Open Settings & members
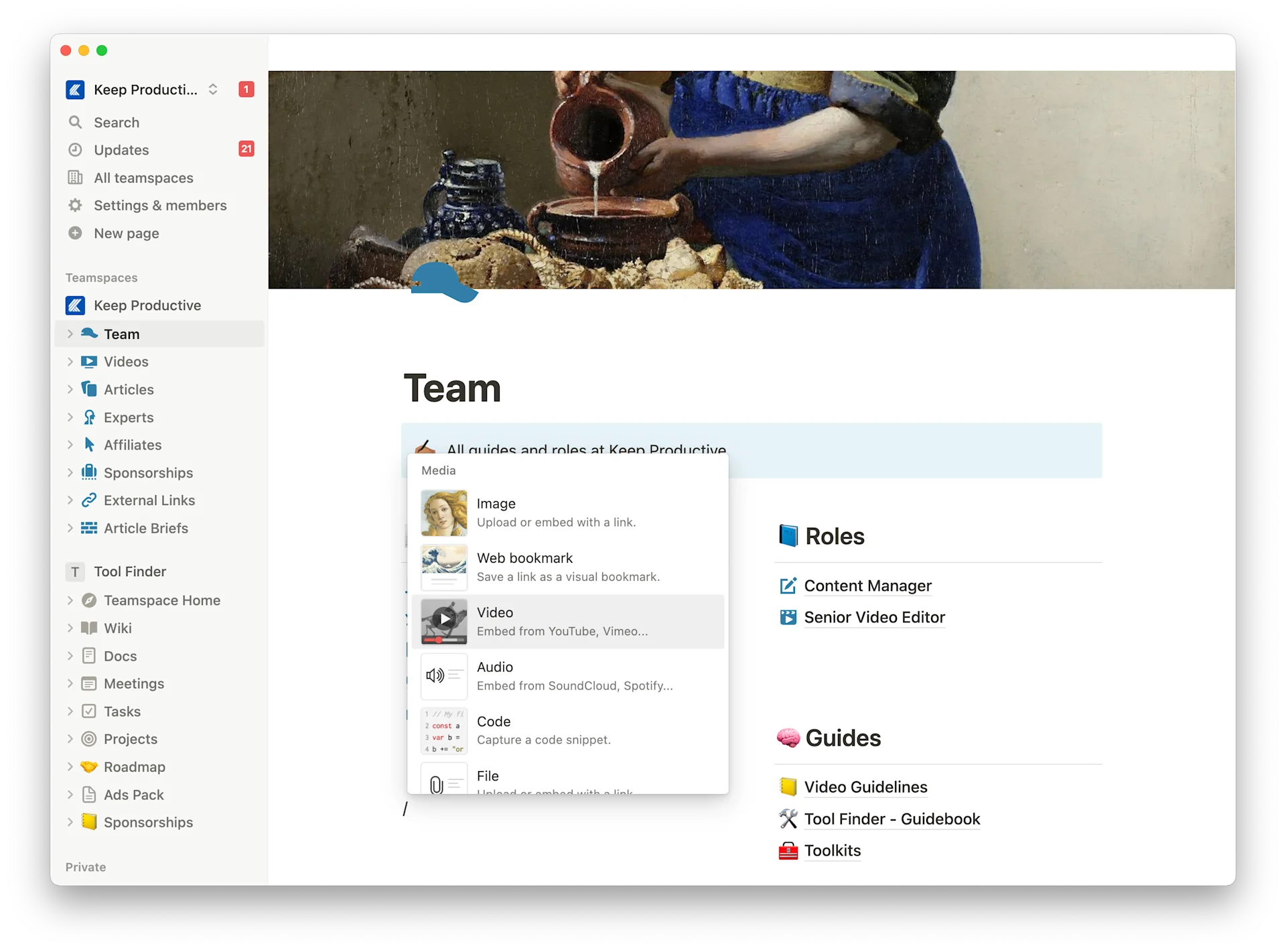This screenshot has width=1286, height=952. [160, 205]
